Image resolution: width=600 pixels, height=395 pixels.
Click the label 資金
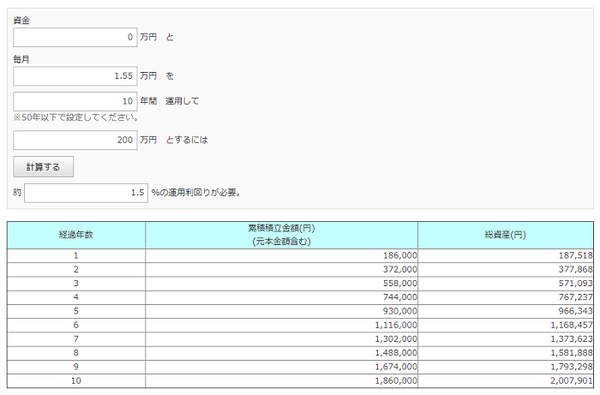(x=21, y=21)
